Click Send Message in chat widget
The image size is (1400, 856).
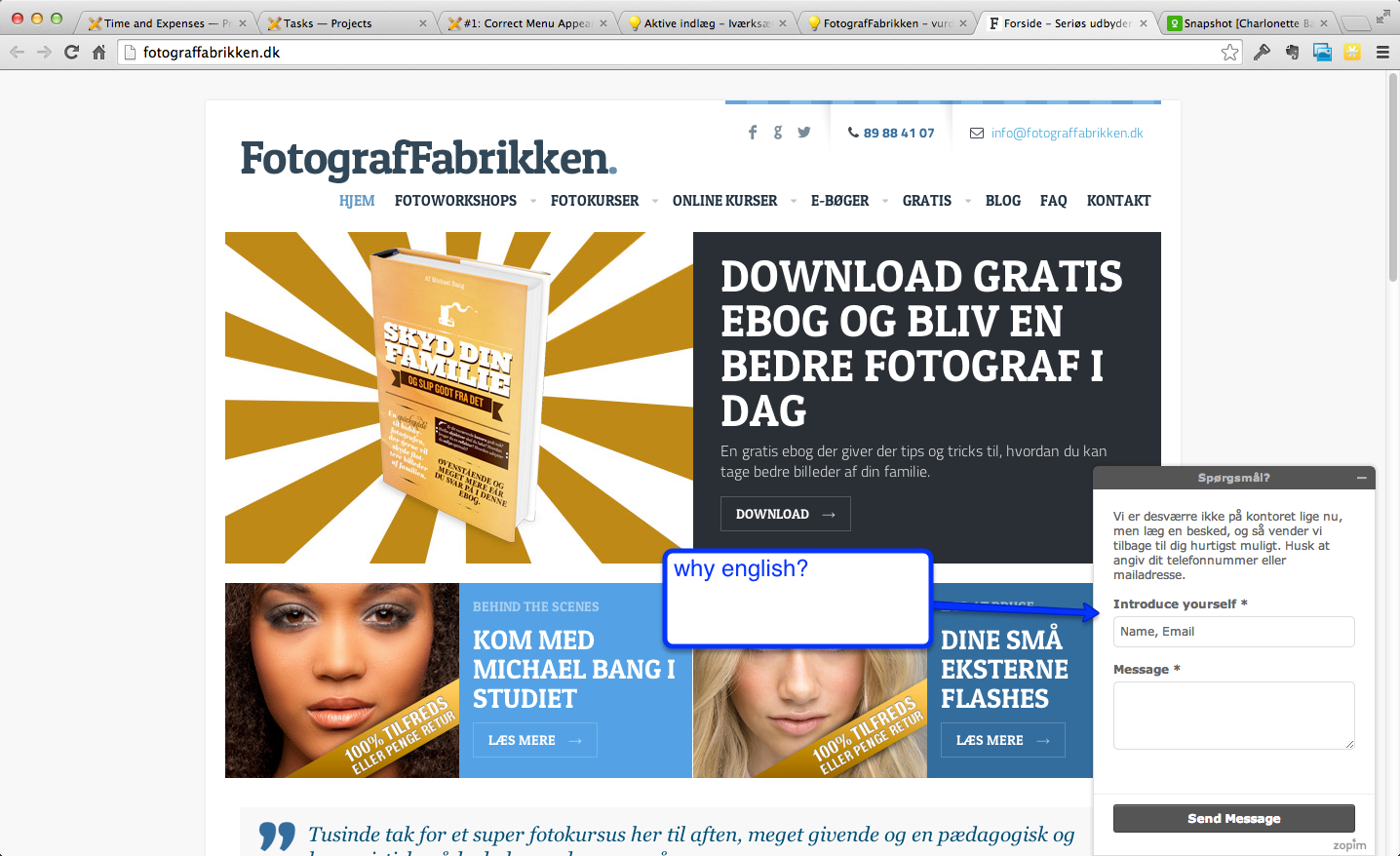[x=1234, y=818]
